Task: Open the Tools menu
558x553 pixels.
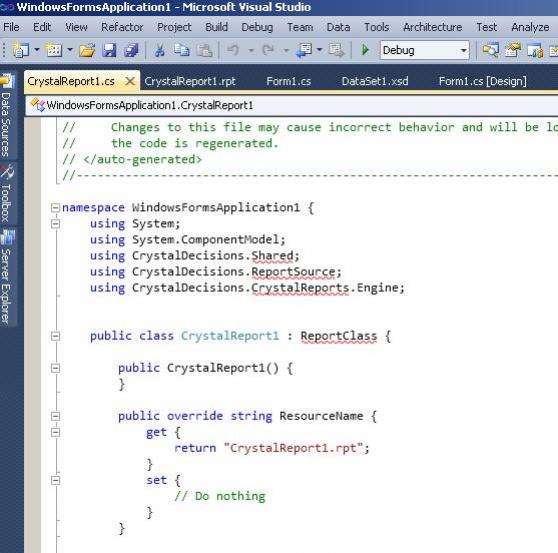Action: tap(377, 27)
